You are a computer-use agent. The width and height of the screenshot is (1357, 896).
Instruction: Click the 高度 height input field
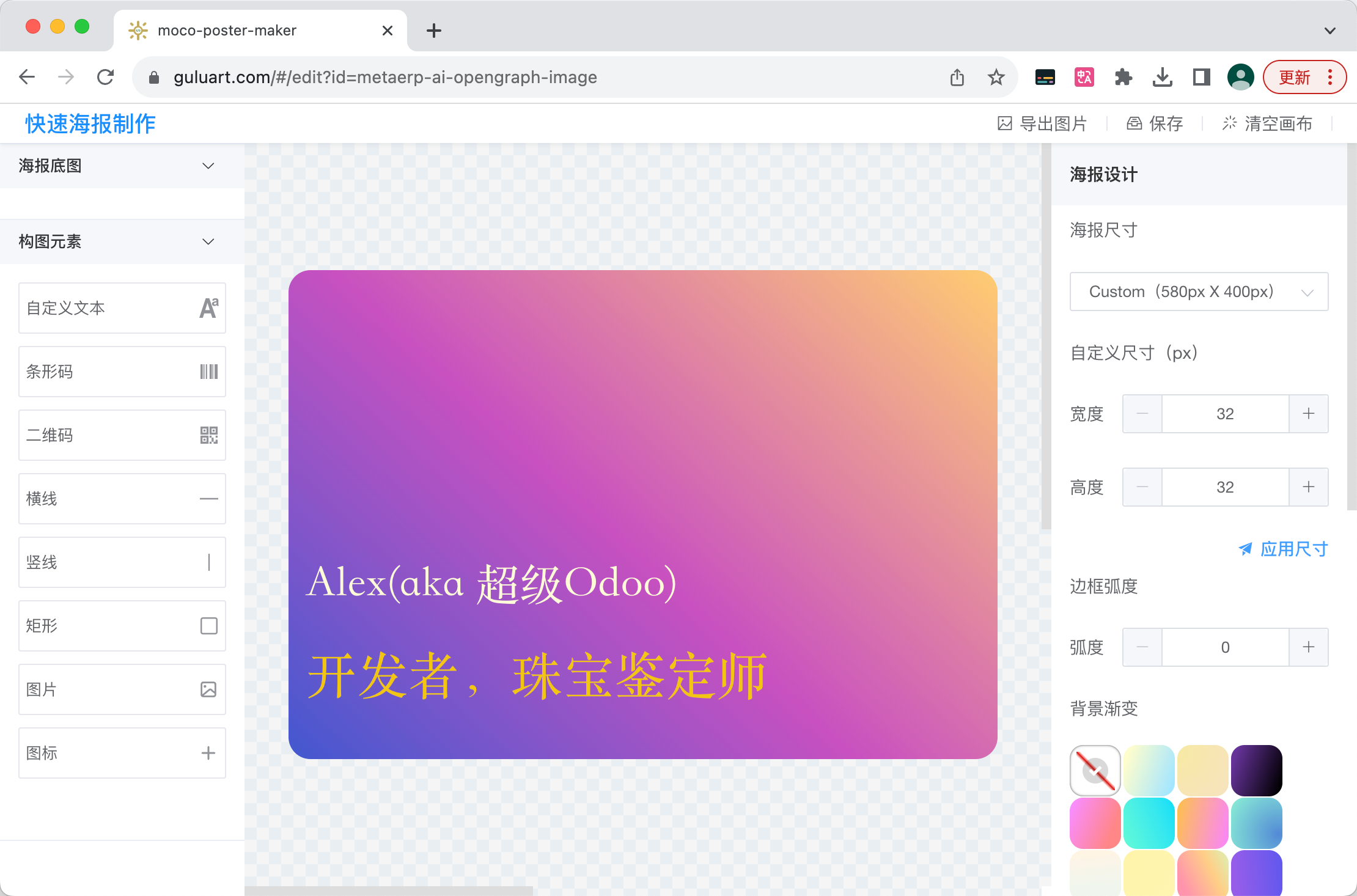(x=1225, y=487)
